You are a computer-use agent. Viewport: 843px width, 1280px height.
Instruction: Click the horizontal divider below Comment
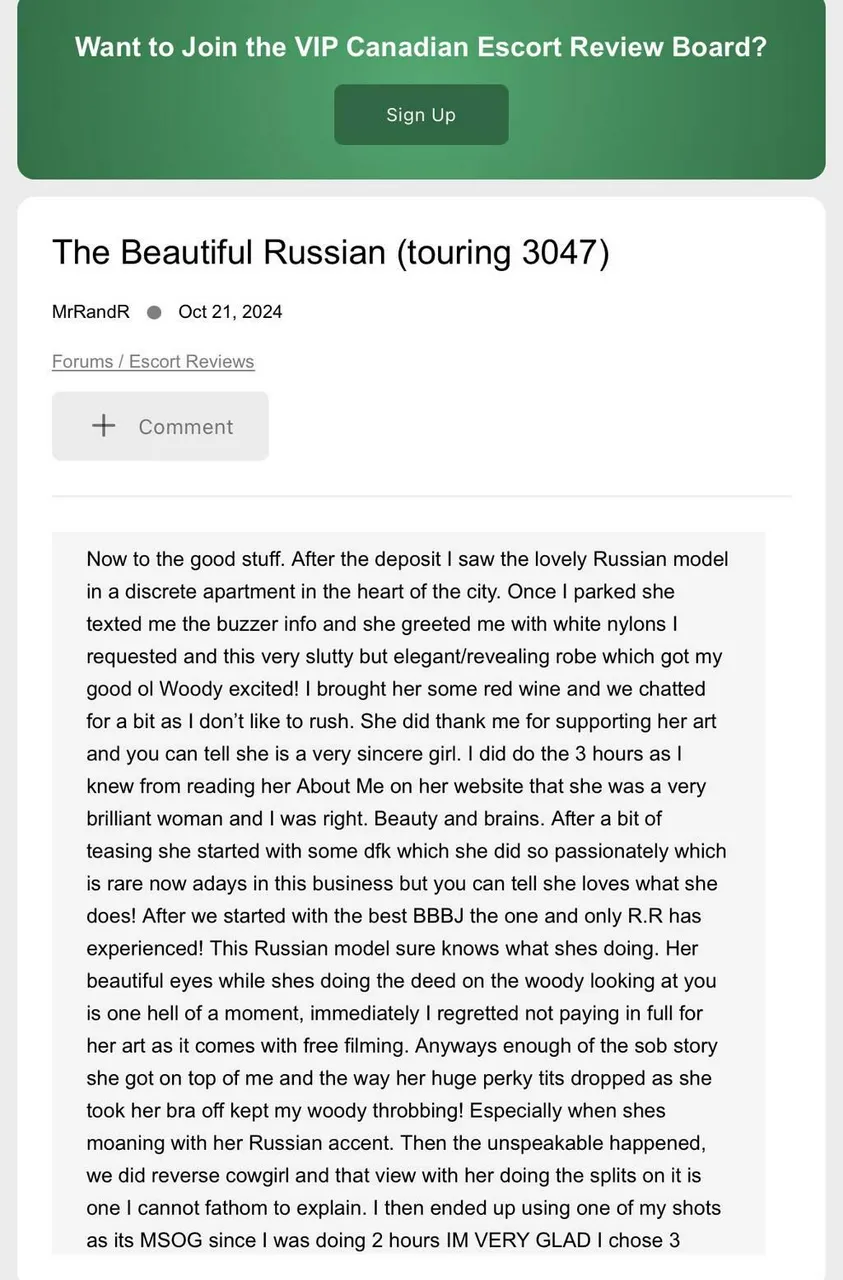tap(421, 496)
